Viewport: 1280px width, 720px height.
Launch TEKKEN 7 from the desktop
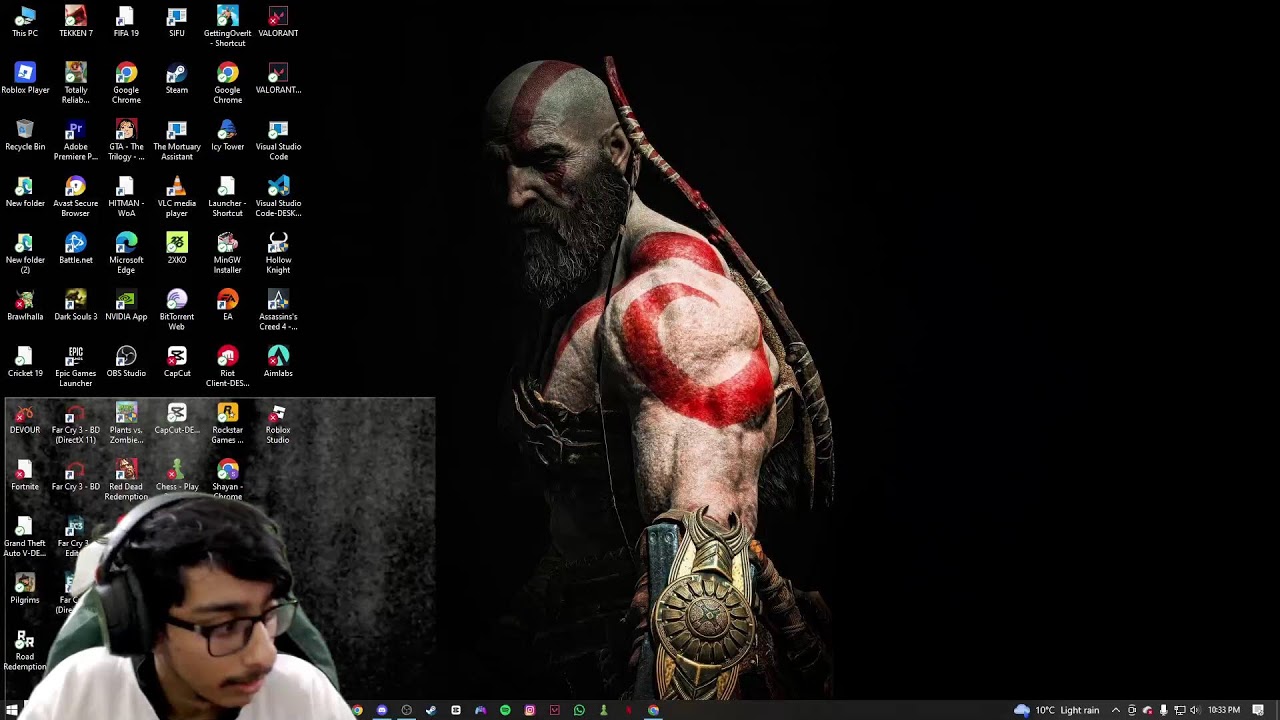click(76, 22)
